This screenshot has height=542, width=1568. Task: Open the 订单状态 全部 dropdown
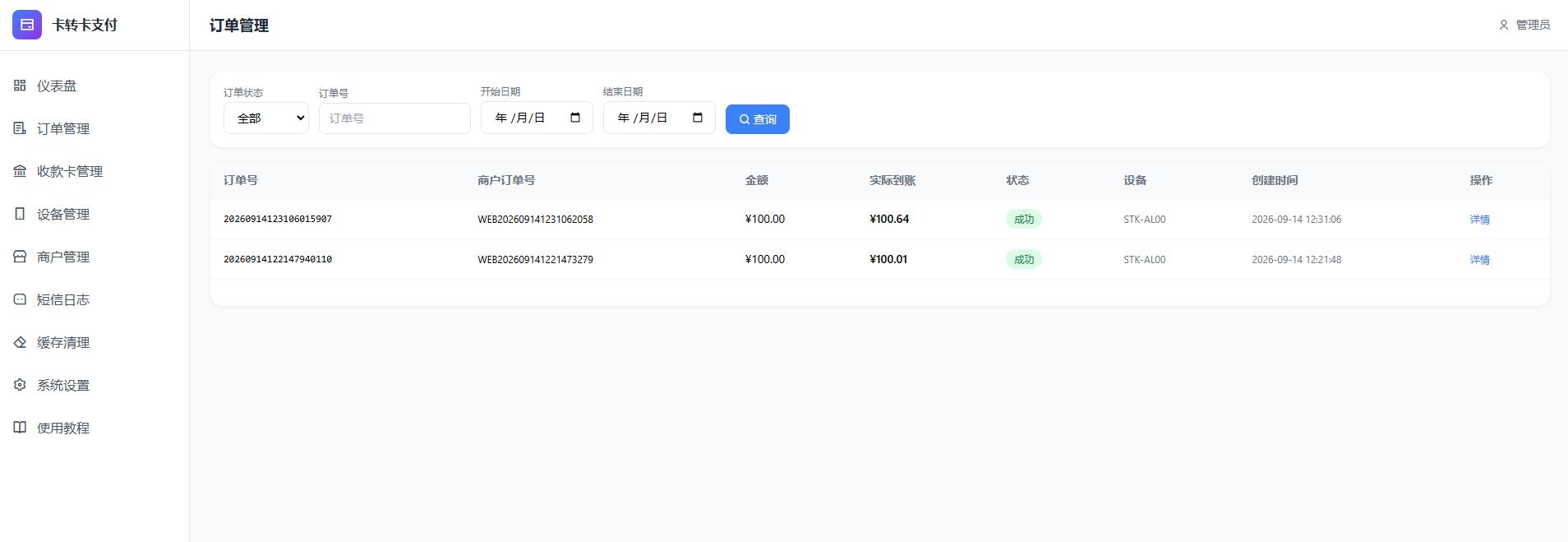(x=266, y=118)
